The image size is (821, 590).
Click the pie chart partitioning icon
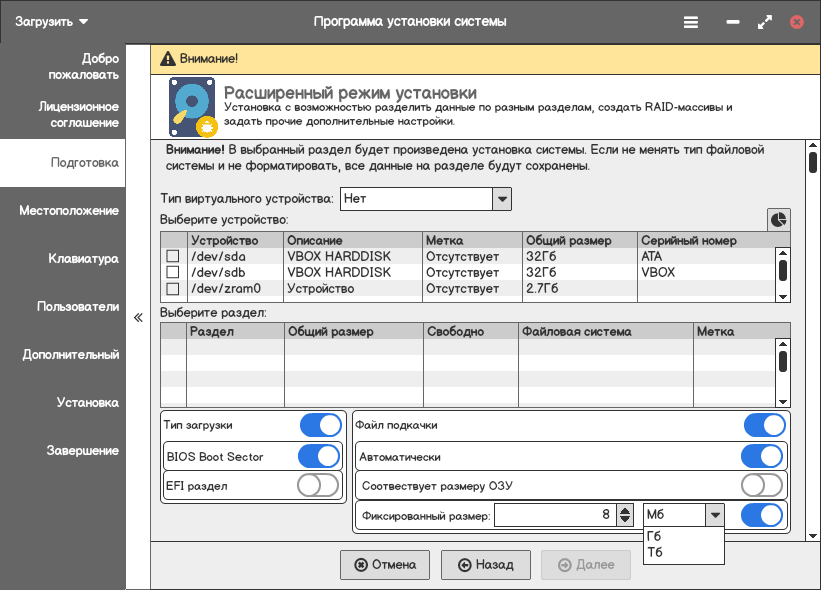(778, 219)
